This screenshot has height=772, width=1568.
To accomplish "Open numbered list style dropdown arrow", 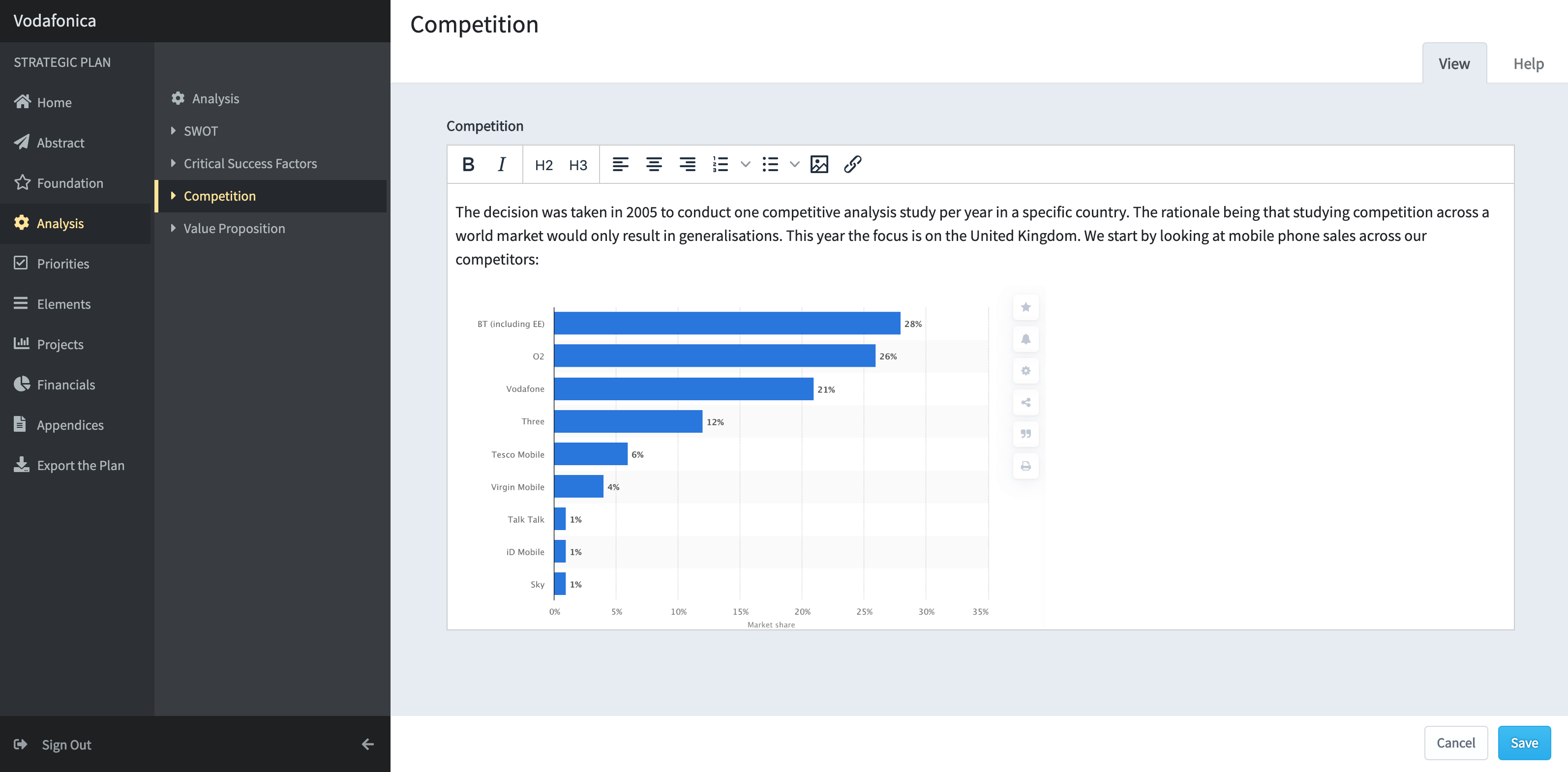I will pyautogui.click(x=745, y=164).
